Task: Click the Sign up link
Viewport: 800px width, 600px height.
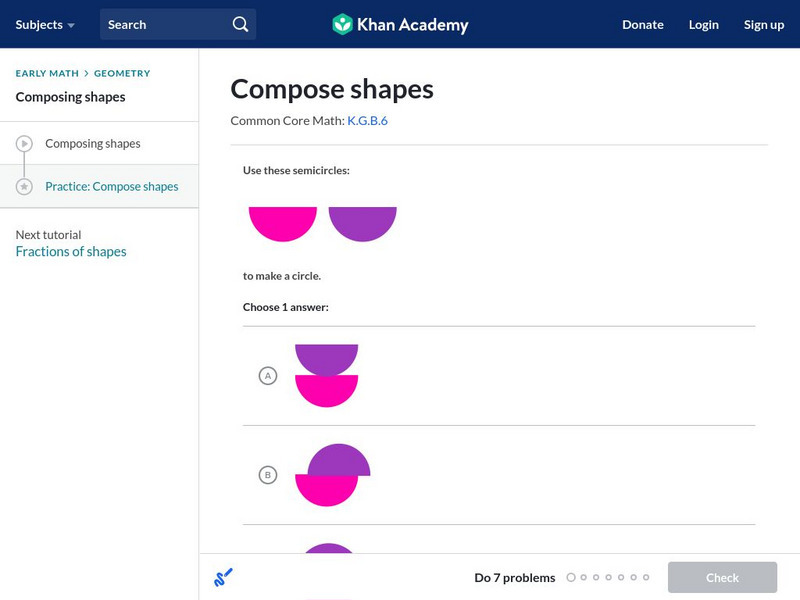Action: tap(763, 24)
